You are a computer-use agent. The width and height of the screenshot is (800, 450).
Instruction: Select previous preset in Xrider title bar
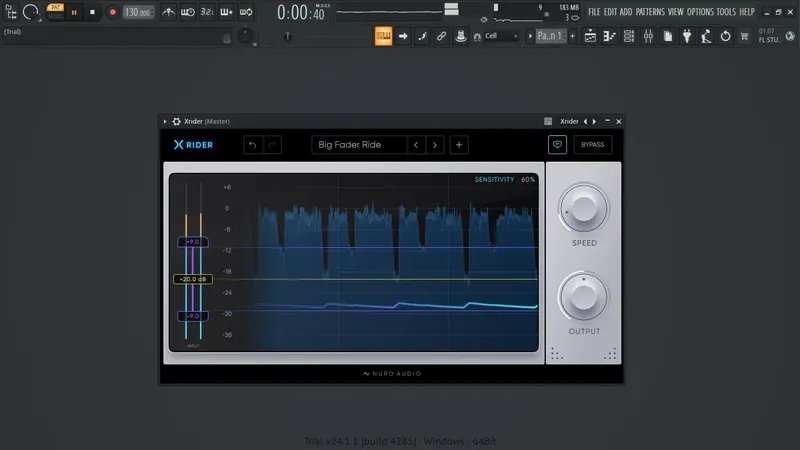(x=585, y=121)
